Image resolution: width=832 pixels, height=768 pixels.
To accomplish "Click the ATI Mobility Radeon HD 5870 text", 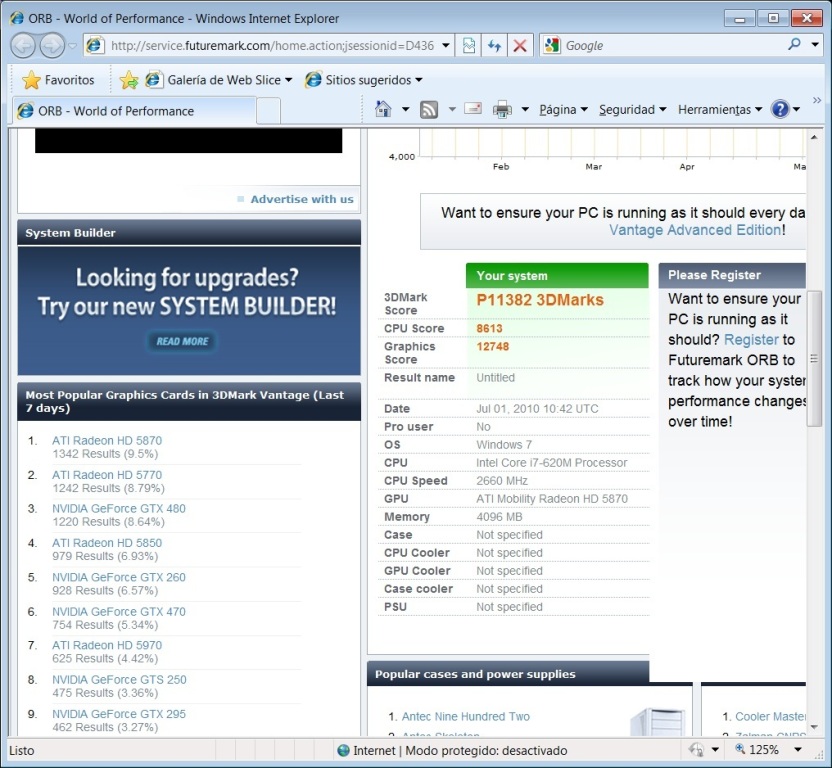I will click(x=552, y=499).
